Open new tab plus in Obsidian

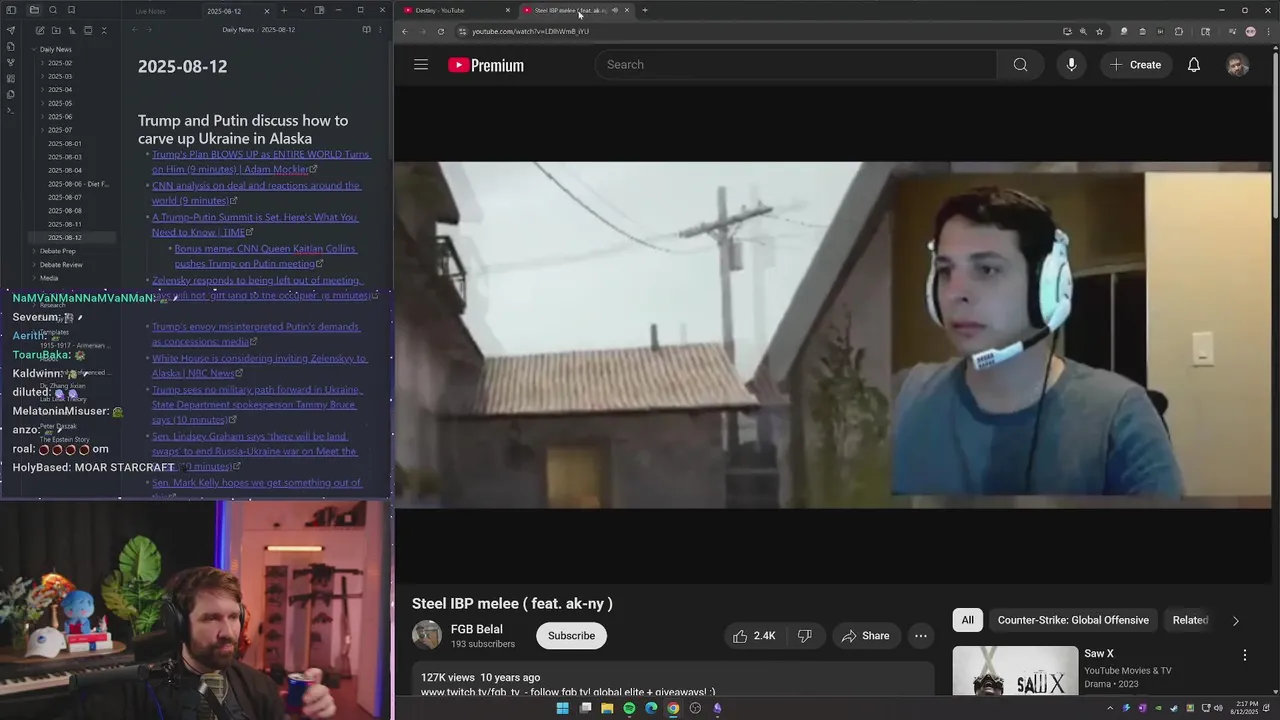[284, 10]
